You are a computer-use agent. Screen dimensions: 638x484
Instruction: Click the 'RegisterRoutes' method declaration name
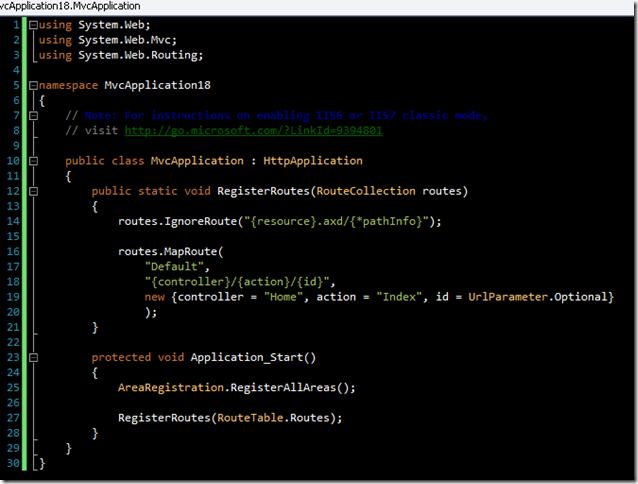coord(263,191)
